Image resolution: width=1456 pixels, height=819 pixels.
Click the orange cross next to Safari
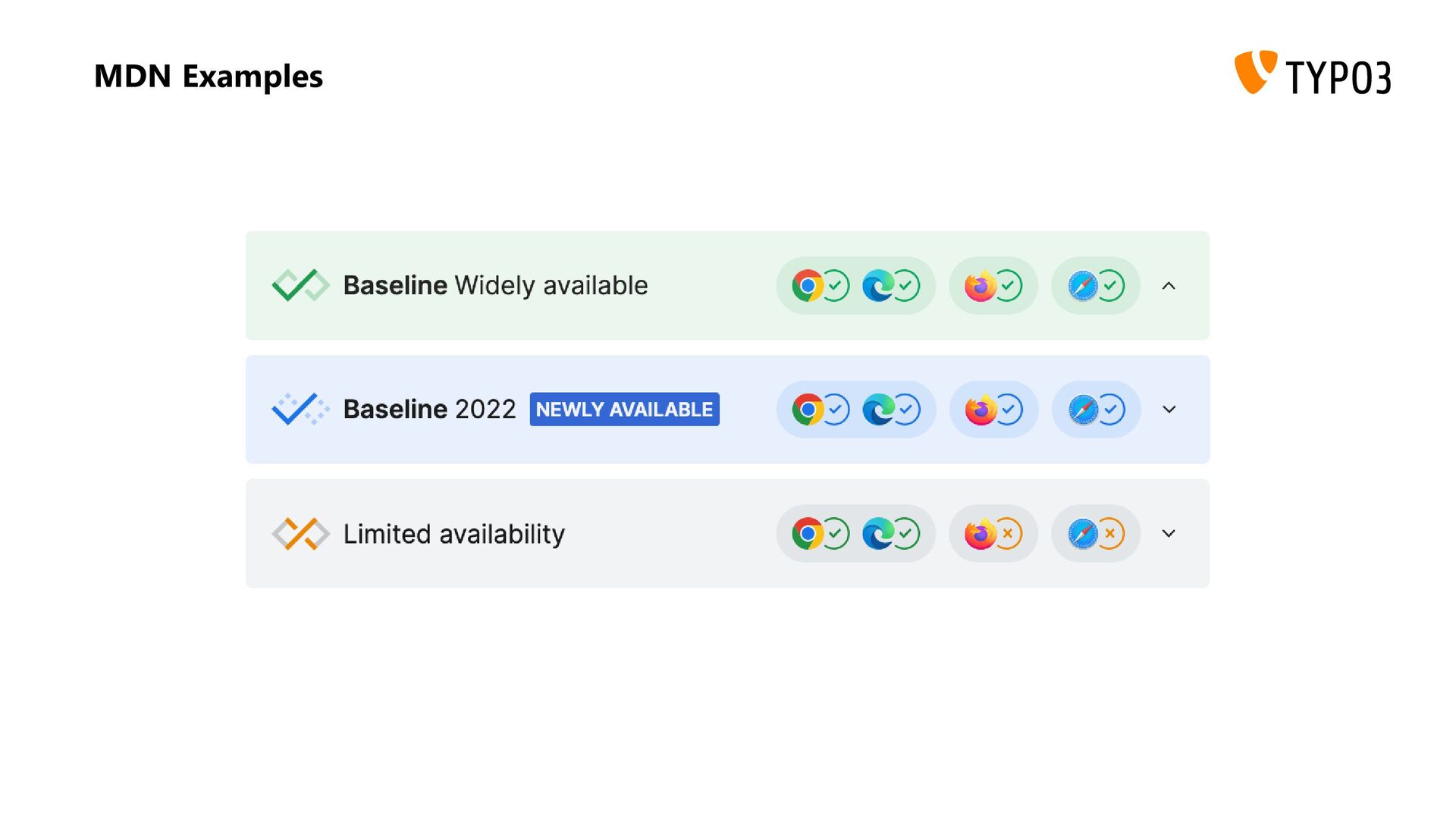click(1110, 534)
